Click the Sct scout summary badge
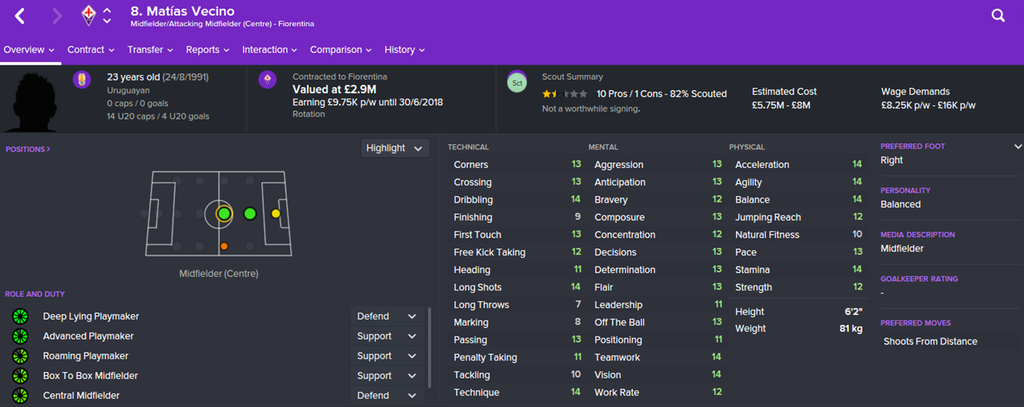Image resolution: width=1024 pixels, height=407 pixels. pyautogui.click(x=517, y=82)
